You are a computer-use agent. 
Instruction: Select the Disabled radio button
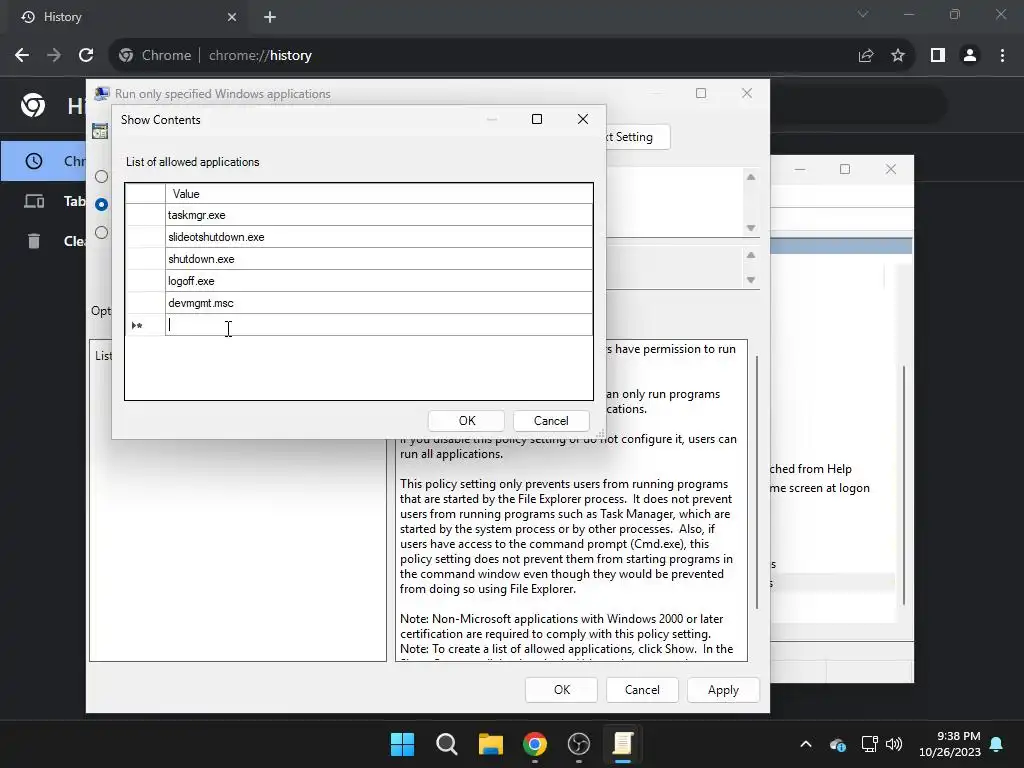101,232
